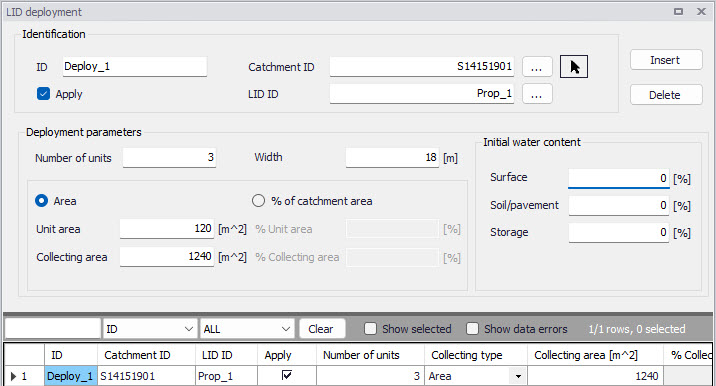
Task: Maximize the LID deployment panel
Action: pos(679,11)
